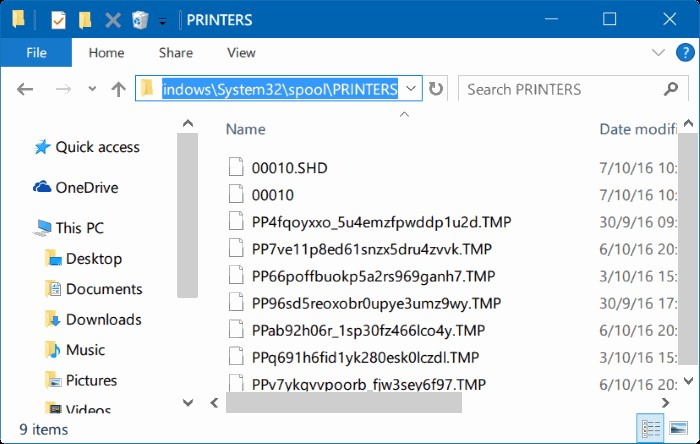This screenshot has width=700, height=444.
Task: Open the address bar history dropdown
Action: 410,89
